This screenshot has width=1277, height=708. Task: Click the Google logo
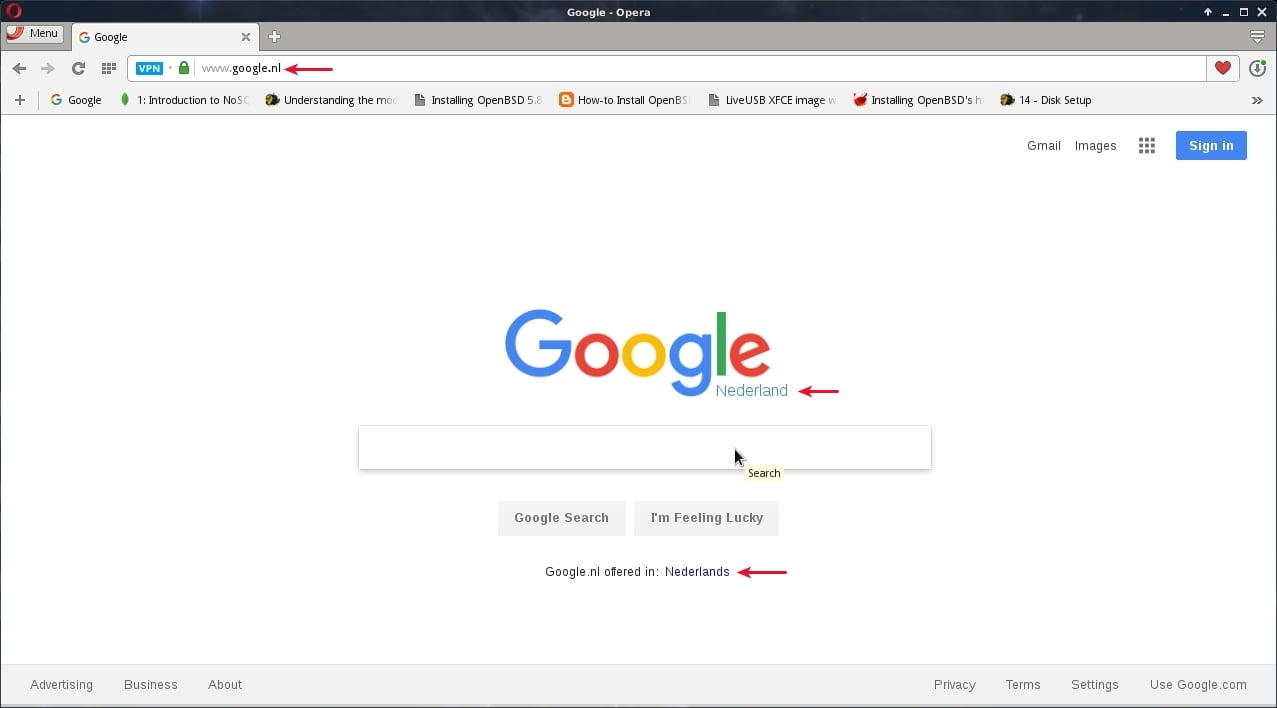(x=638, y=352)
